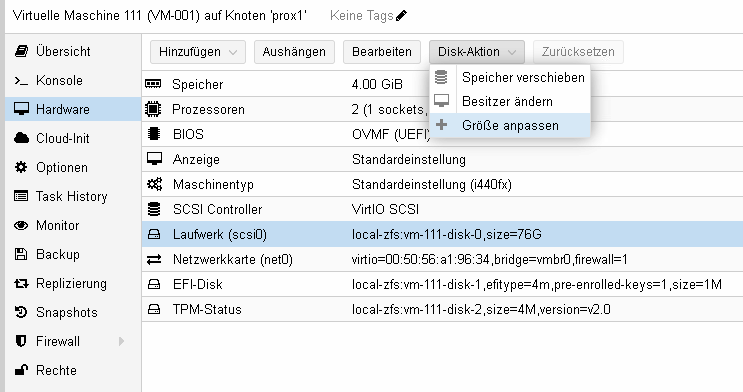Click the Netzwerkkarte arrows icon
Screen dimensions: 743x392
(154, 259)
